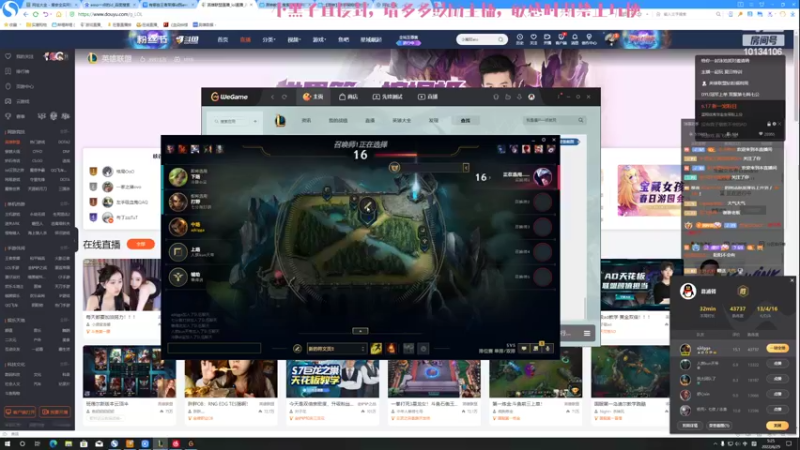This screenshot has height=450, width=800.
Task: Open hamburger menu at WeGame panel bottom right
Action: coord(587,333)
